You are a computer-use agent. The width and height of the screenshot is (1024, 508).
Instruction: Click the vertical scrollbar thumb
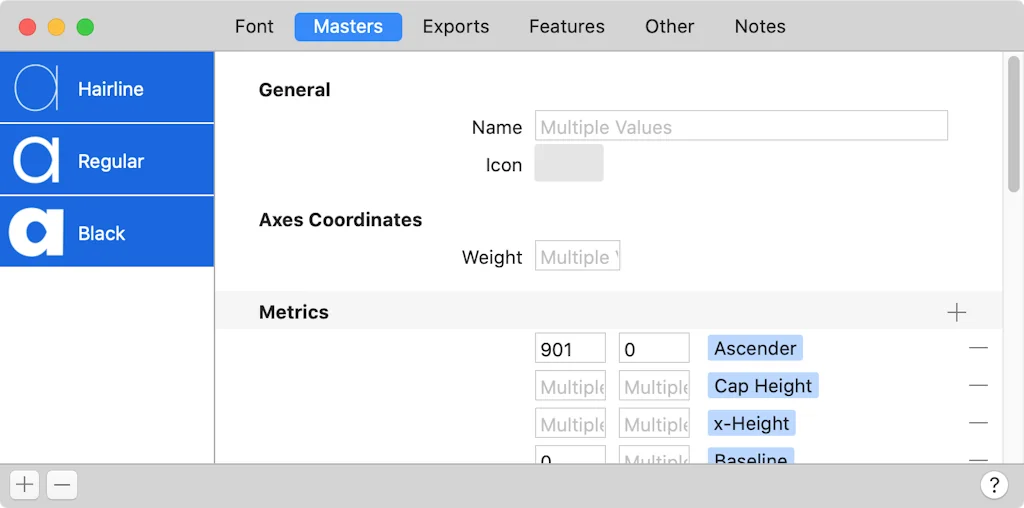coord(1013,122)
